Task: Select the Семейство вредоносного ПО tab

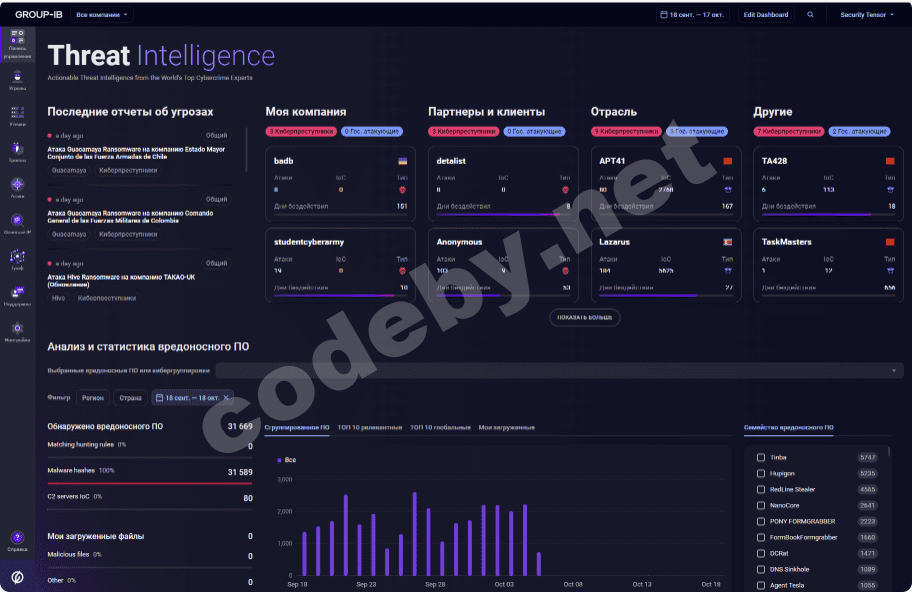Action: pos(788,427)
